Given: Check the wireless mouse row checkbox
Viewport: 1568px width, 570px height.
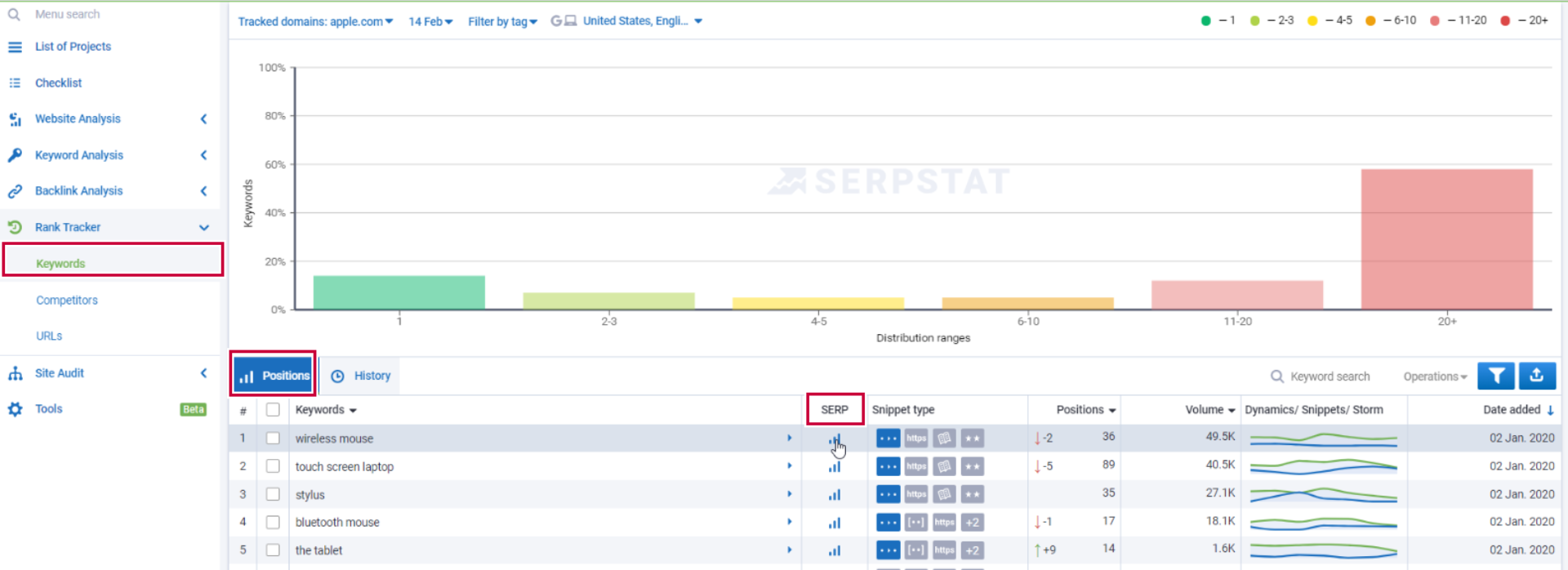Looking at the screenshot, I should [273, 439].
